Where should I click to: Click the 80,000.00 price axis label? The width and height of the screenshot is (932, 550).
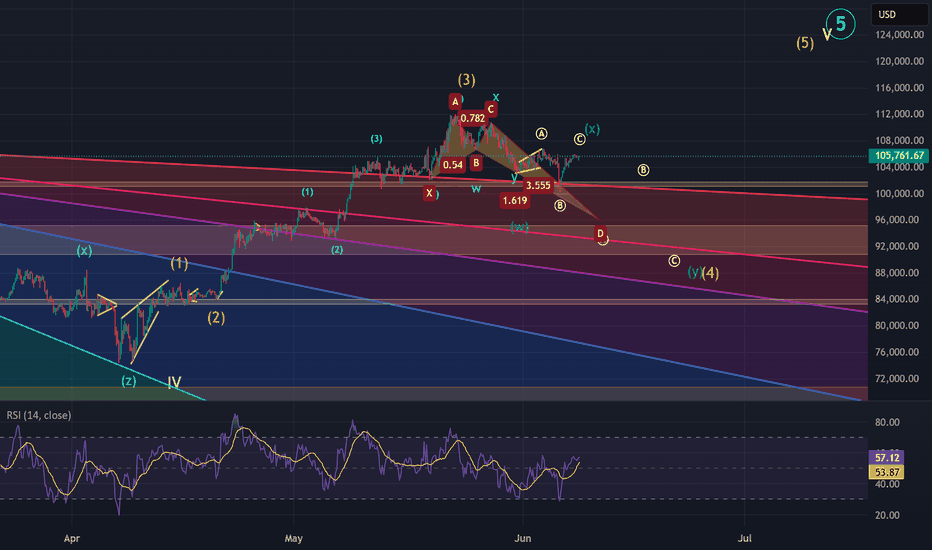point(899,326)
